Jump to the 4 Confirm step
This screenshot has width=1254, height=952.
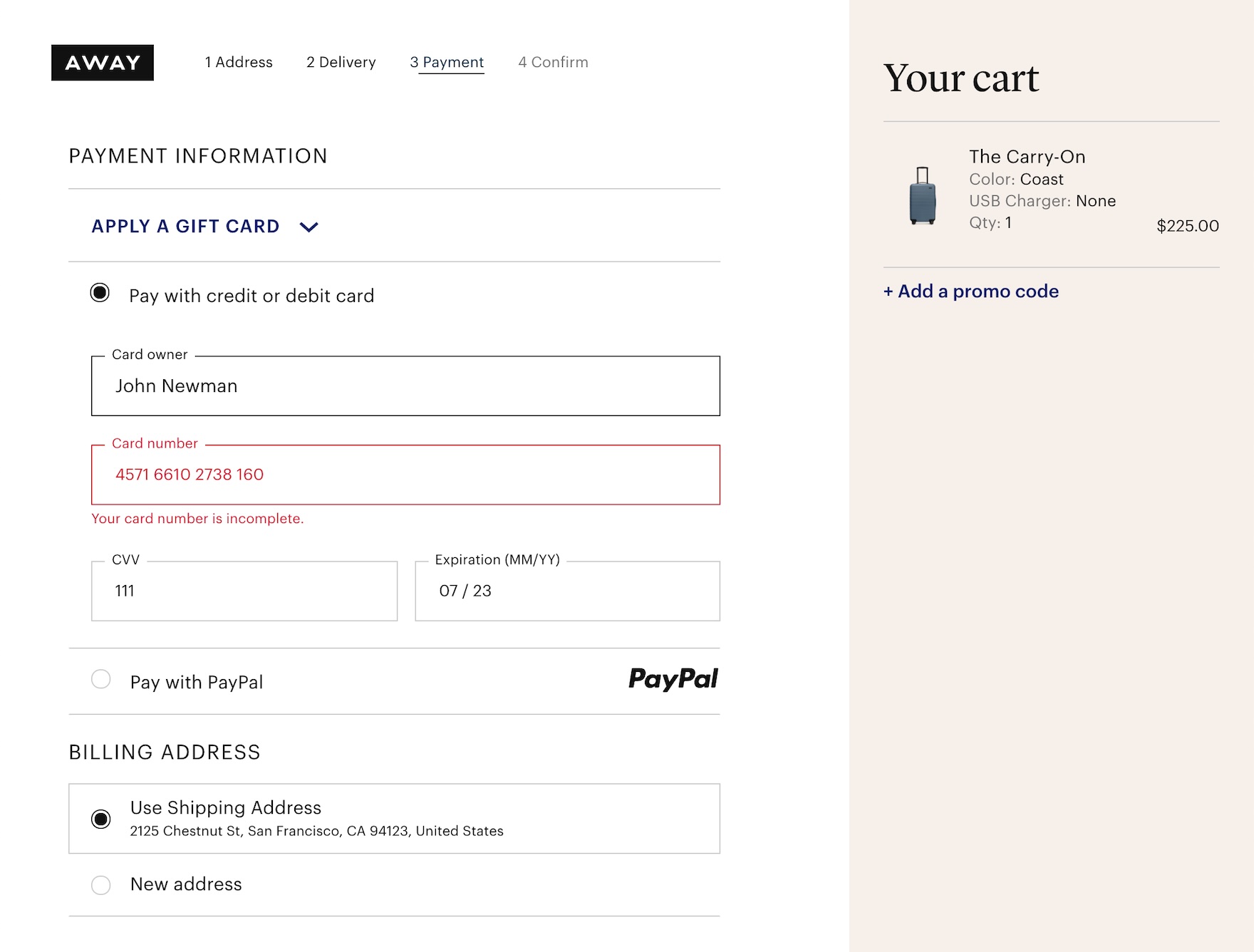[x=553, y=63]
